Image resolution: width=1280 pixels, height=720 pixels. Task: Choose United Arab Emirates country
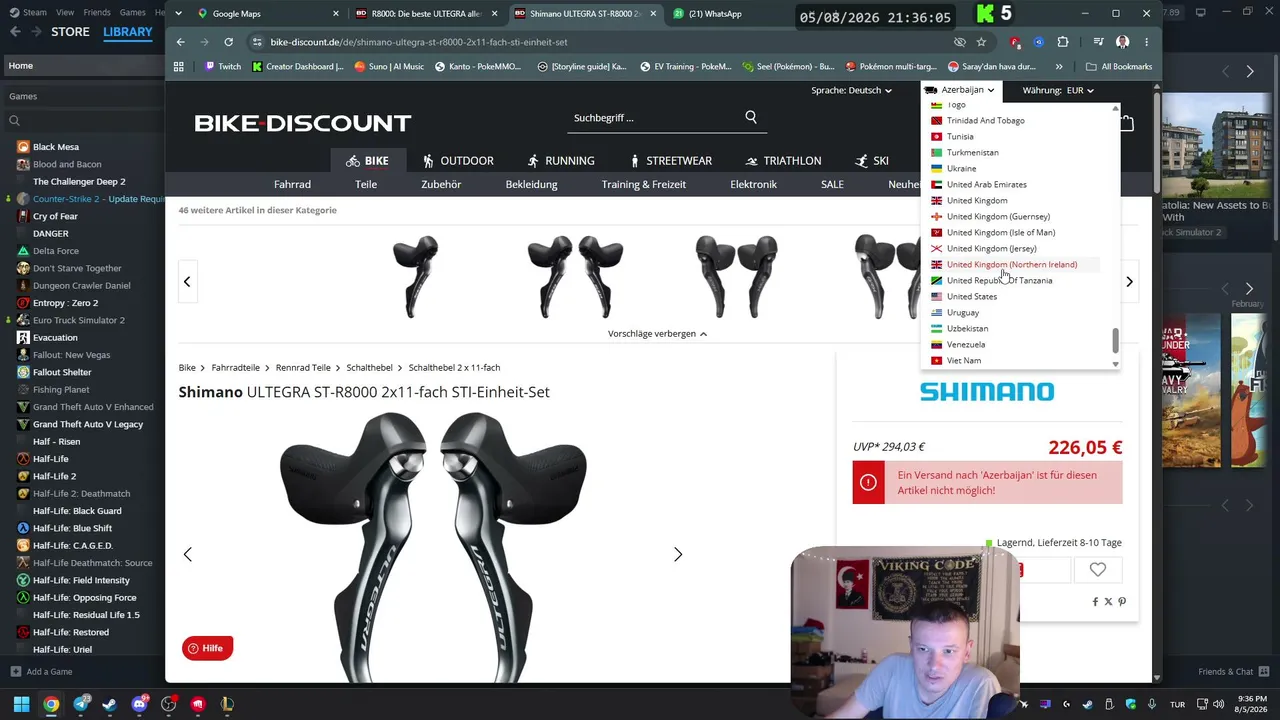coord(987,185)
